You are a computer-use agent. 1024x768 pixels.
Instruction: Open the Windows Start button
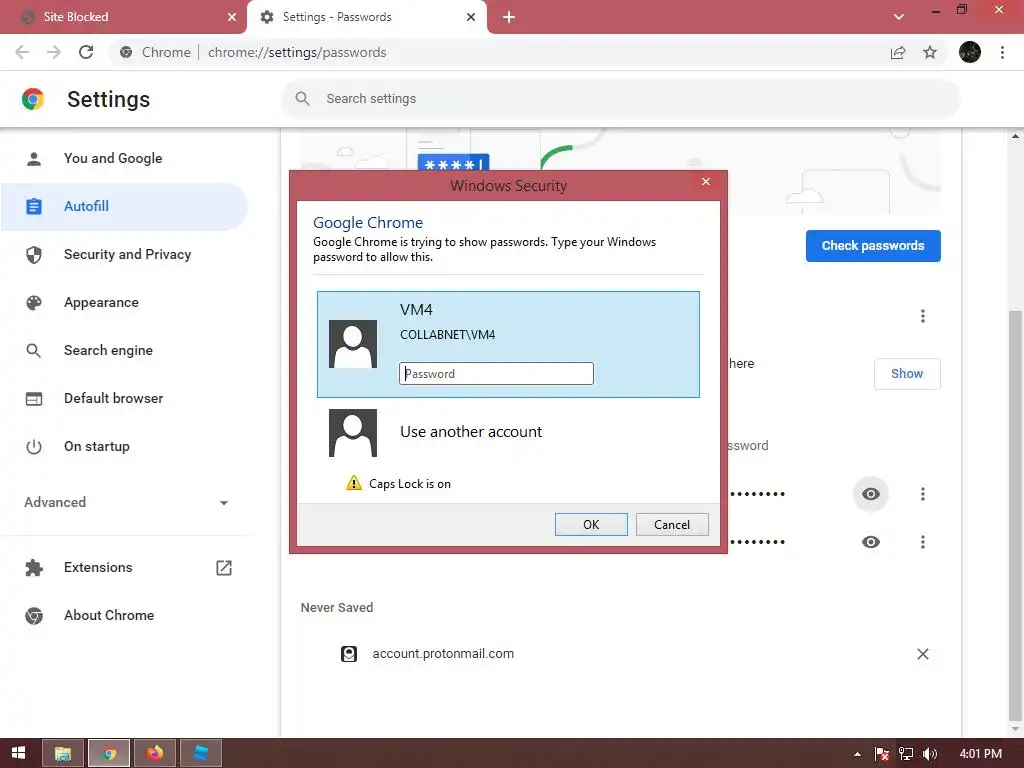click(18, 753)
